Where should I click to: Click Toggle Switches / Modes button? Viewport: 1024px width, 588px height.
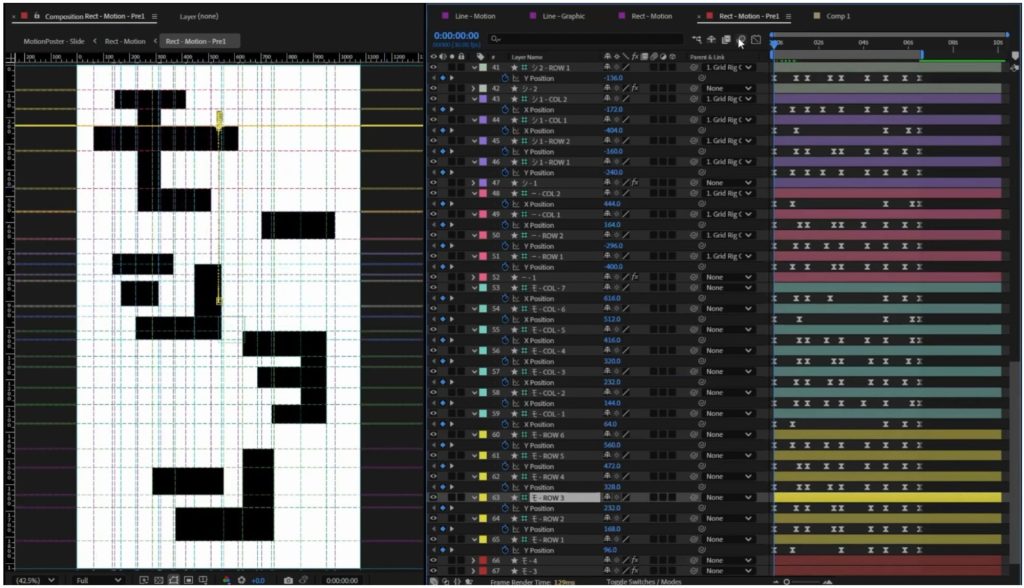(642, 581)
